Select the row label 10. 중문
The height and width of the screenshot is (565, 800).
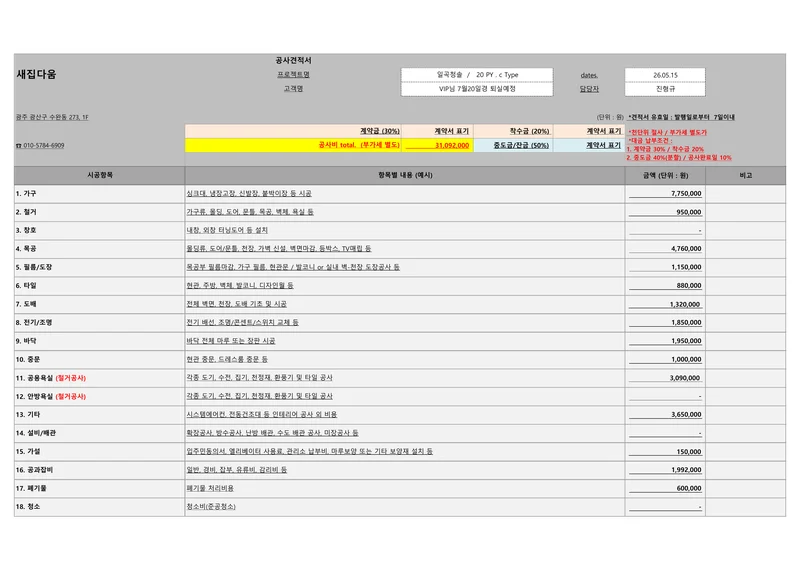click(x=28, y=359)
